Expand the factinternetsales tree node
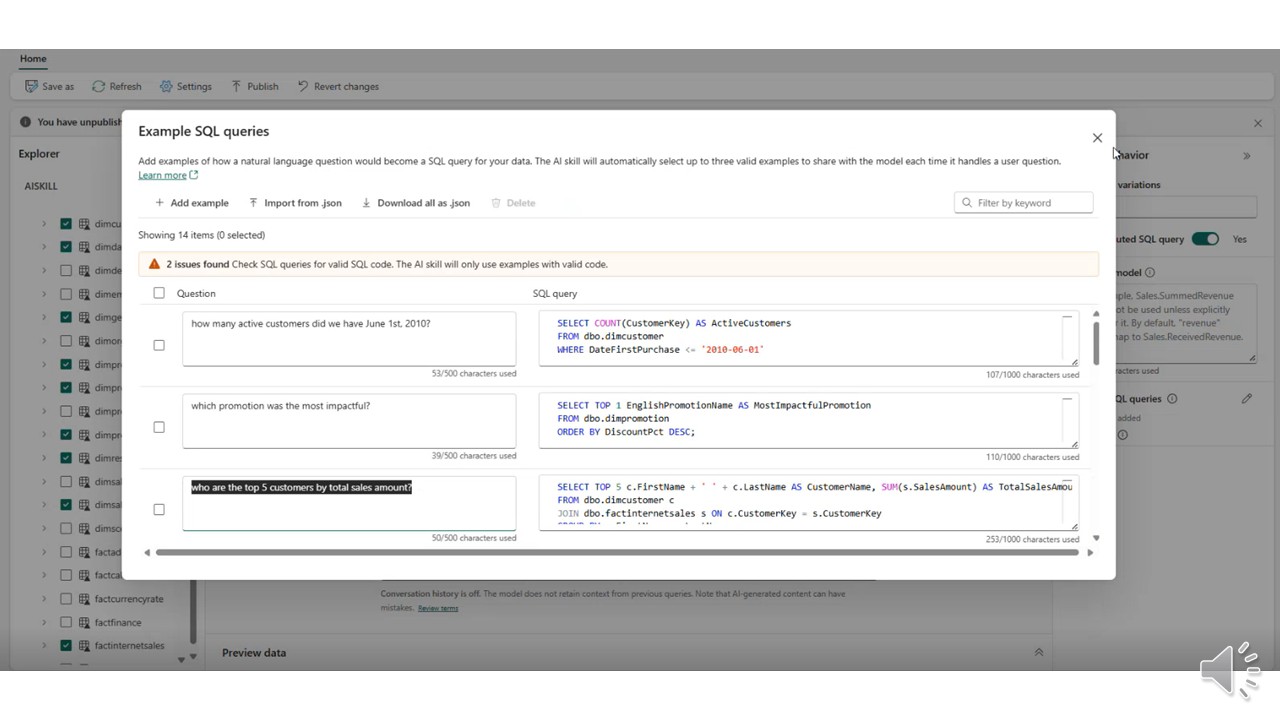 click(x=44, y=646)
